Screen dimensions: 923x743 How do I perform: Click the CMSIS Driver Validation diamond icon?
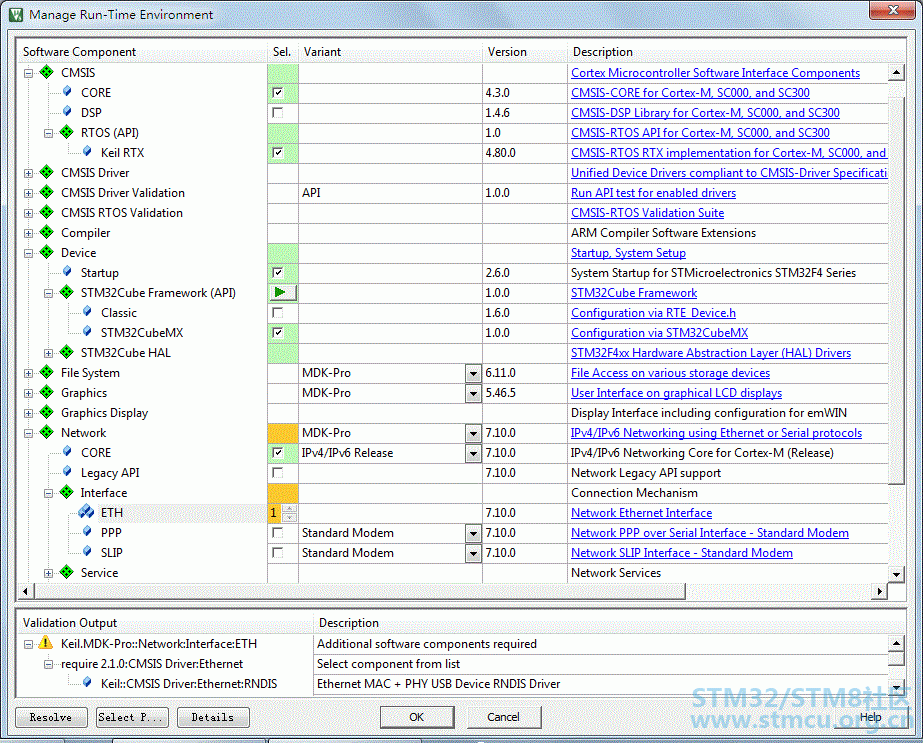[x=47, y=193]
